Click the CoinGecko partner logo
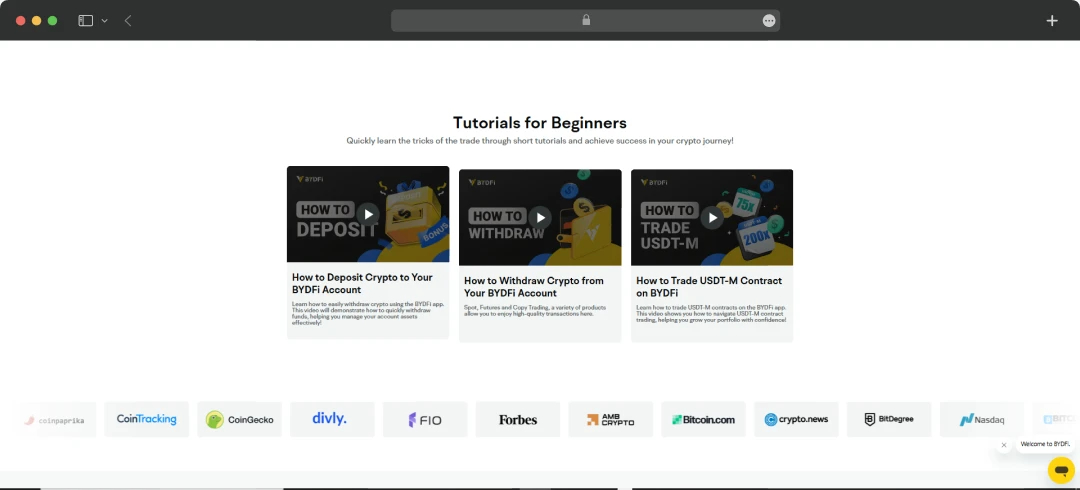 point(240,419)
